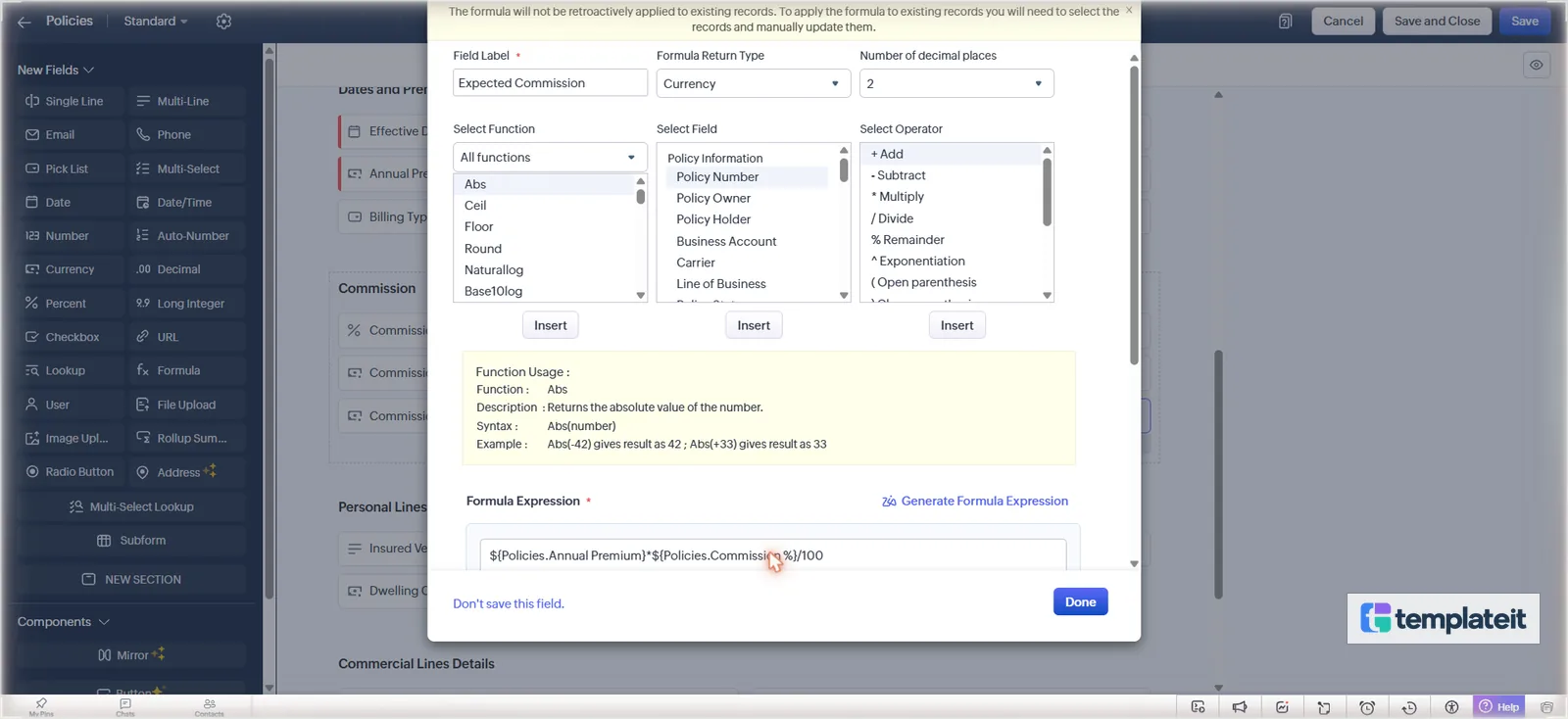Open the layout settings gear icon
The image size is (1568, 719).
(223, 22)
